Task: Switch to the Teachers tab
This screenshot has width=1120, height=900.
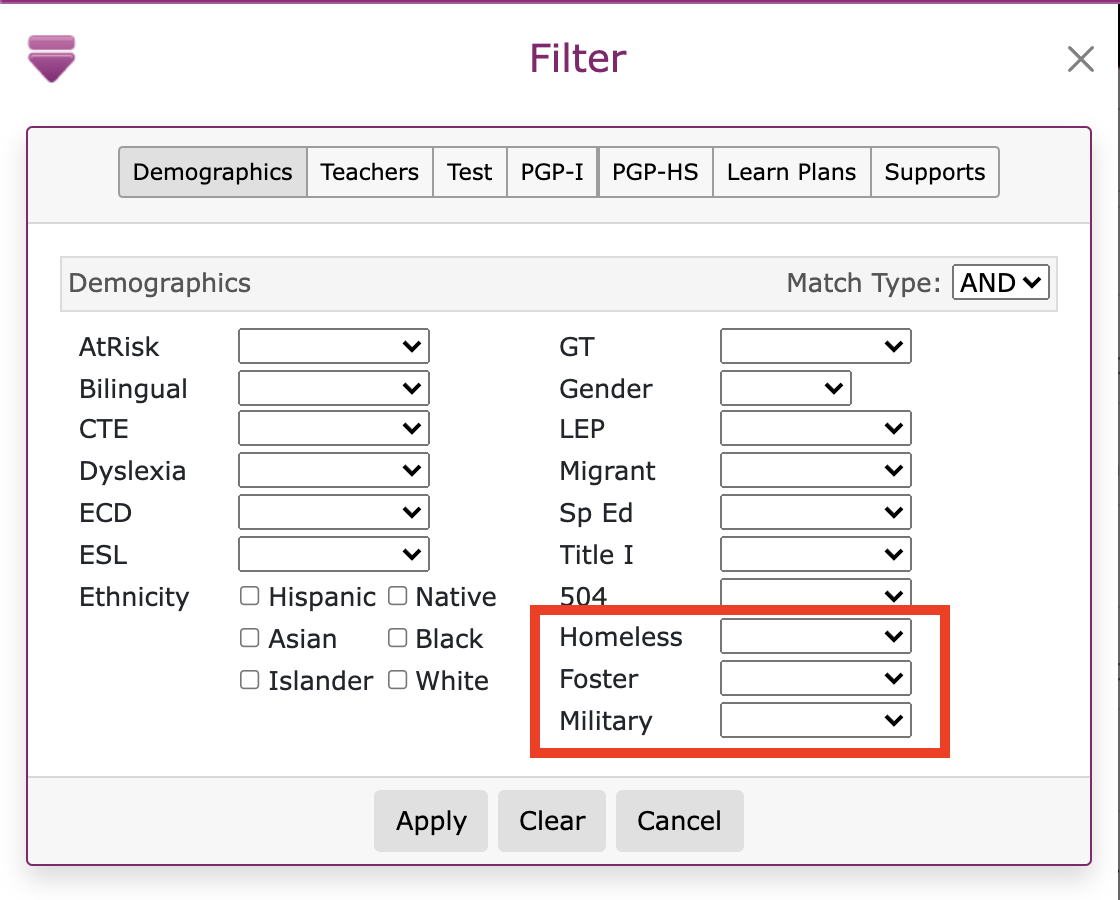Action: [x=369, y=172]
